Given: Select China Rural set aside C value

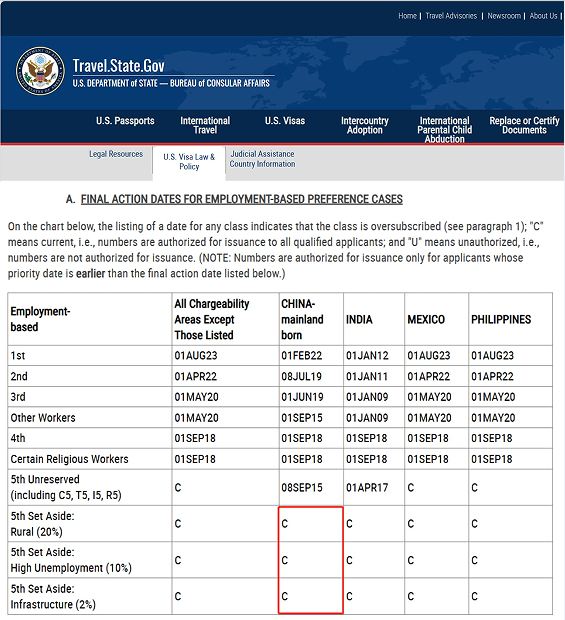Looking at the screenshot, I should coord(285,524).
